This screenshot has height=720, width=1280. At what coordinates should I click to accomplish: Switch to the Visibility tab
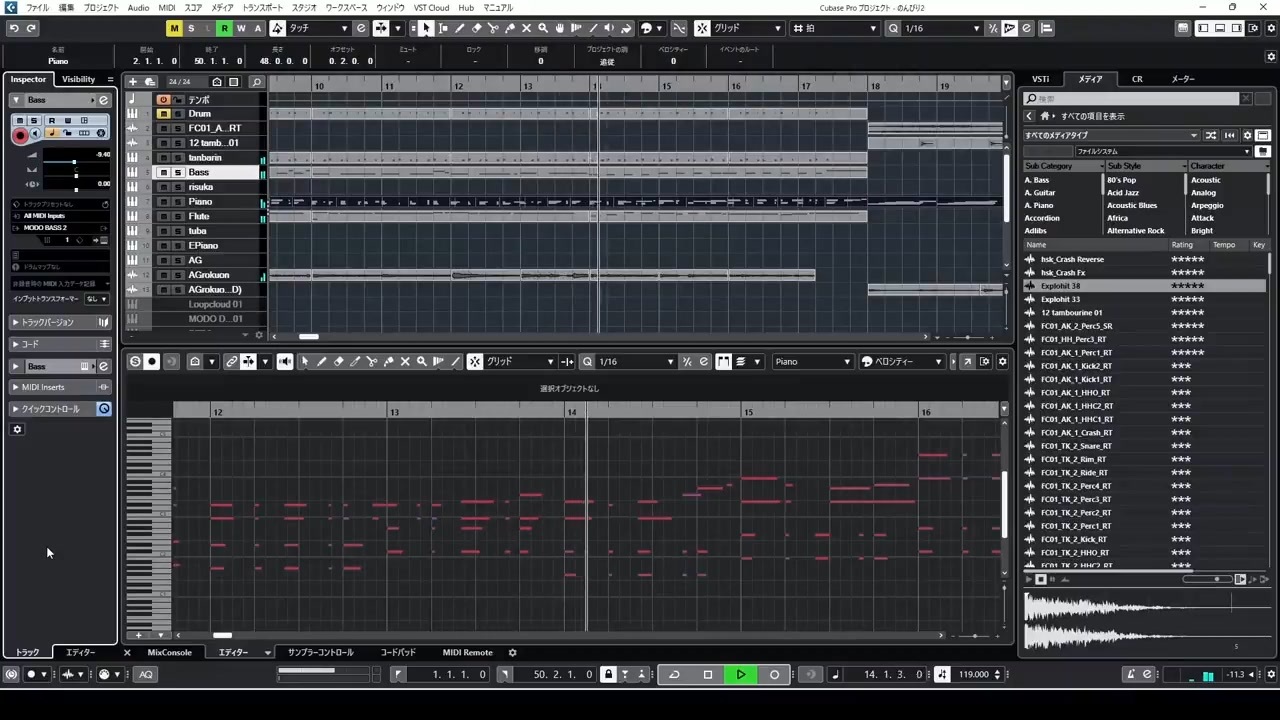tap(78, 79)
